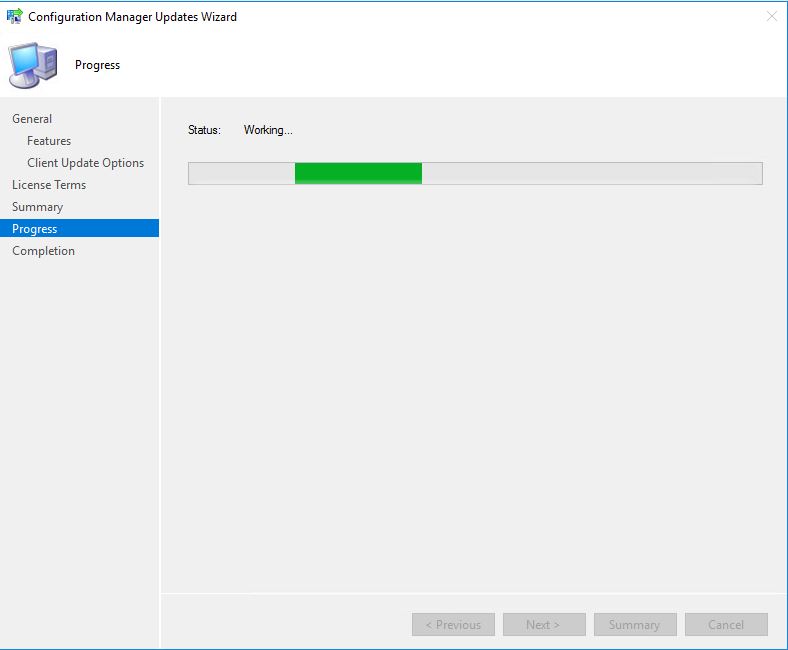Click the 'Status:' label
This screenshot has height=650, width=788.
[x=204, y=130]
